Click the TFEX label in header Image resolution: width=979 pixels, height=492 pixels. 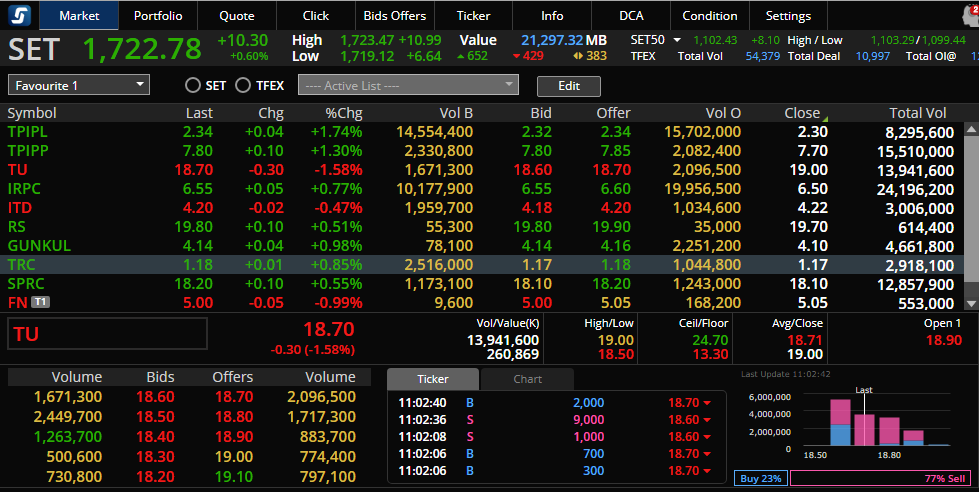[642, 56]
